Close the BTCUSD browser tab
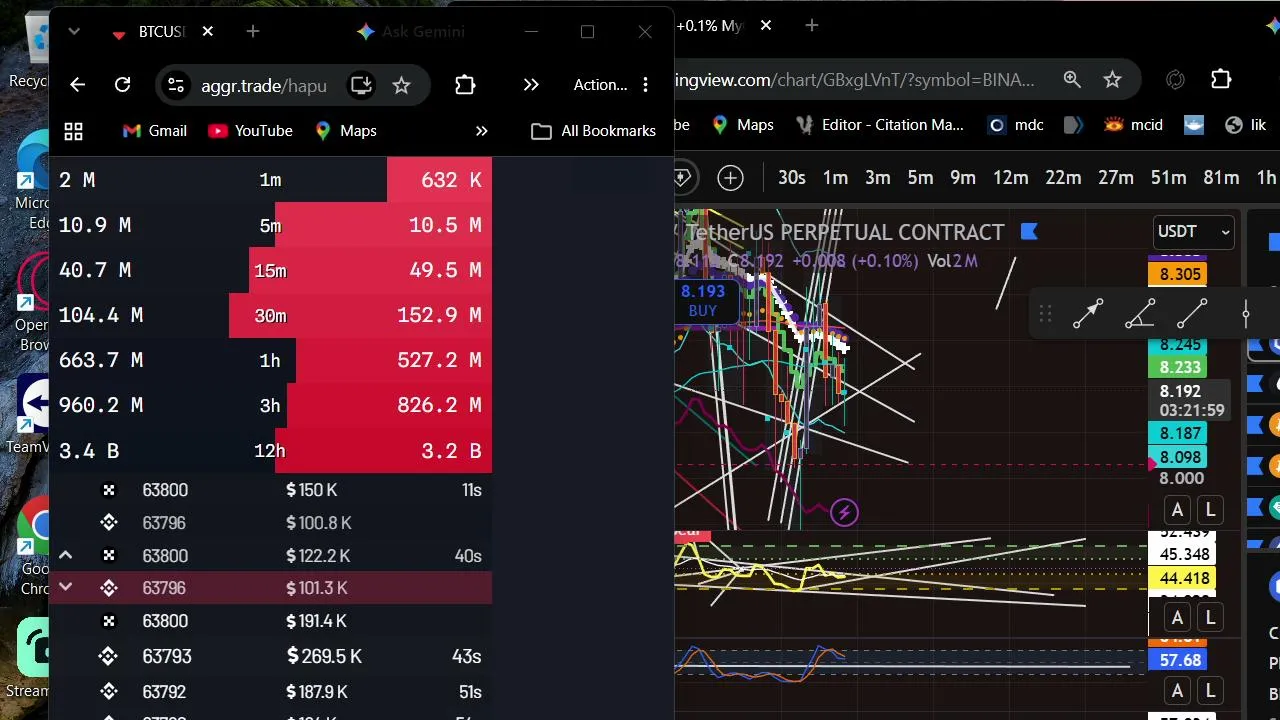 pos(207,32)
